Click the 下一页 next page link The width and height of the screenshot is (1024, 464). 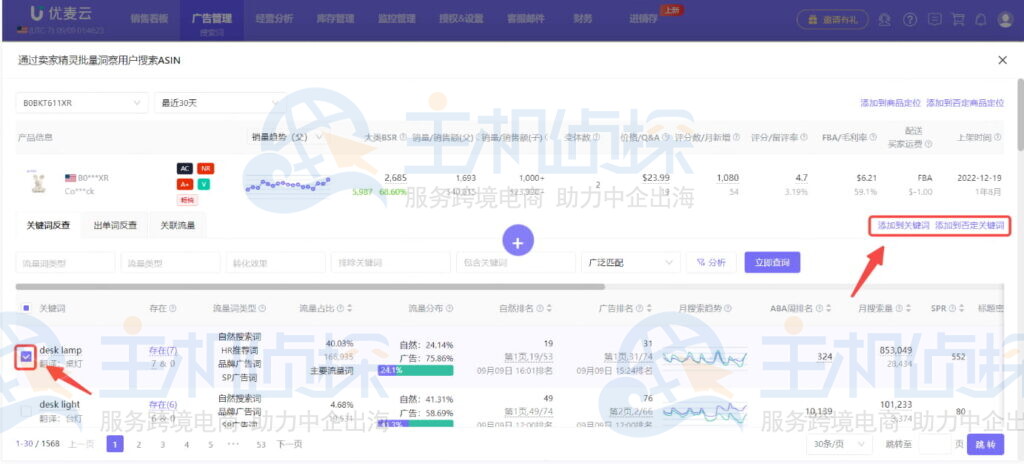pyautogui.click(x=289, y=444)
